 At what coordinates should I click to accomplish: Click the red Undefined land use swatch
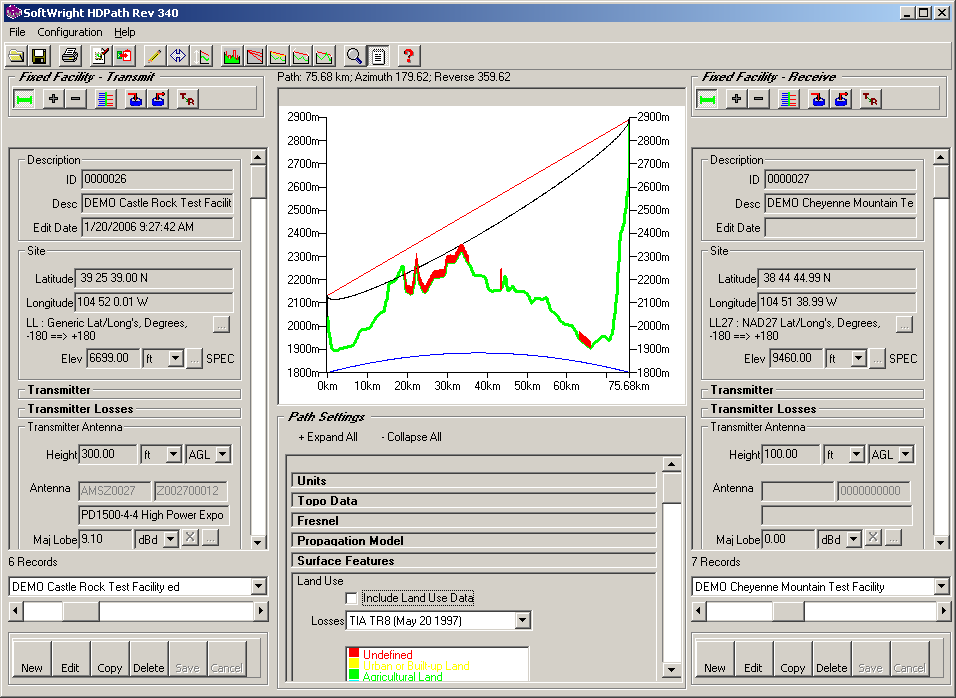354,653
